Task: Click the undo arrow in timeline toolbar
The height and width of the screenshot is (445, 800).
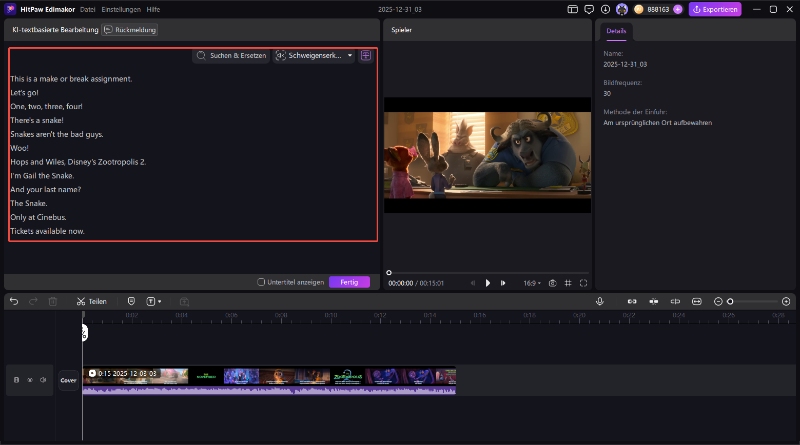Action: point(13,301)
